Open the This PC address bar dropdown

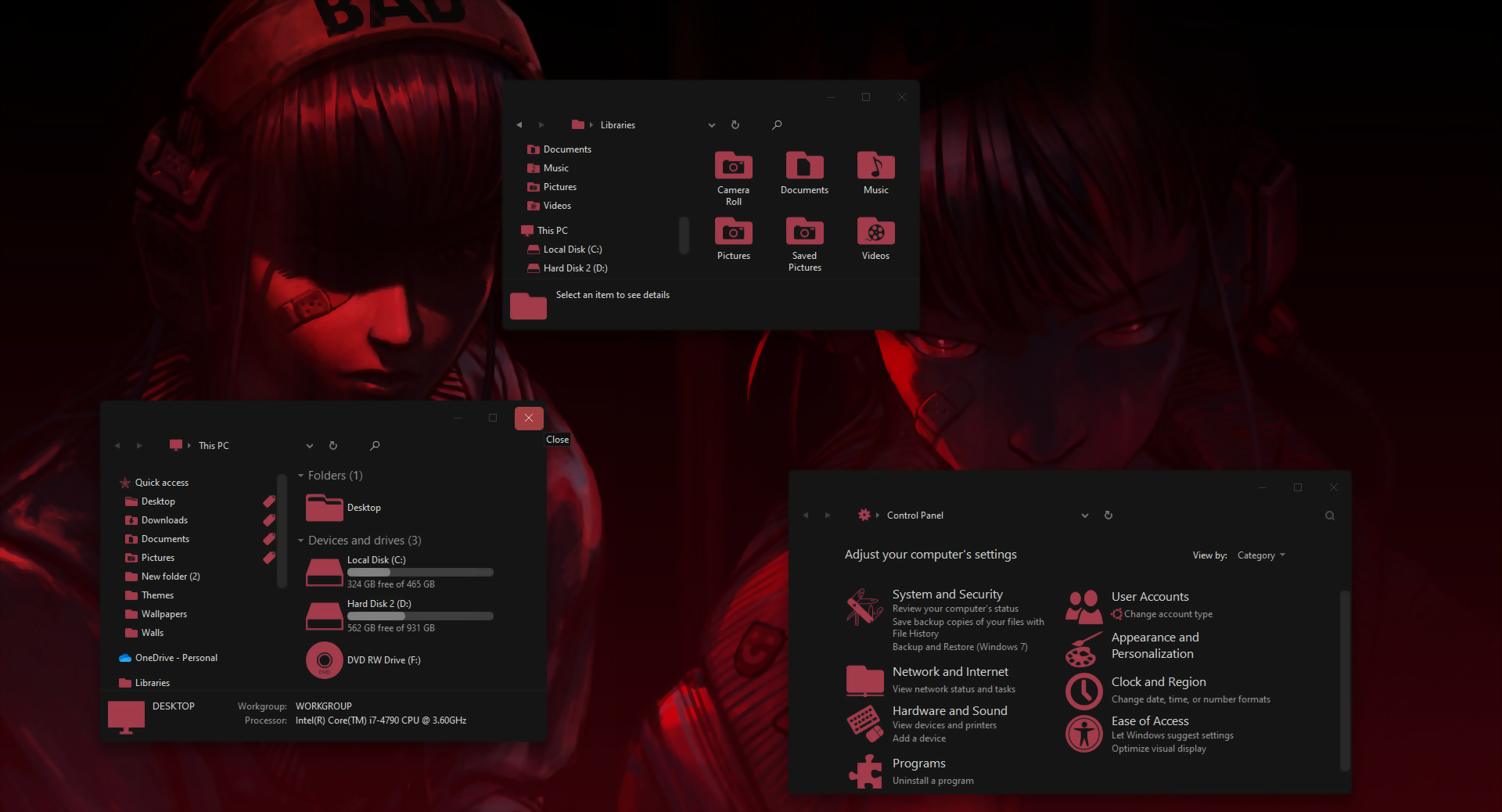(x=309, y=445)
